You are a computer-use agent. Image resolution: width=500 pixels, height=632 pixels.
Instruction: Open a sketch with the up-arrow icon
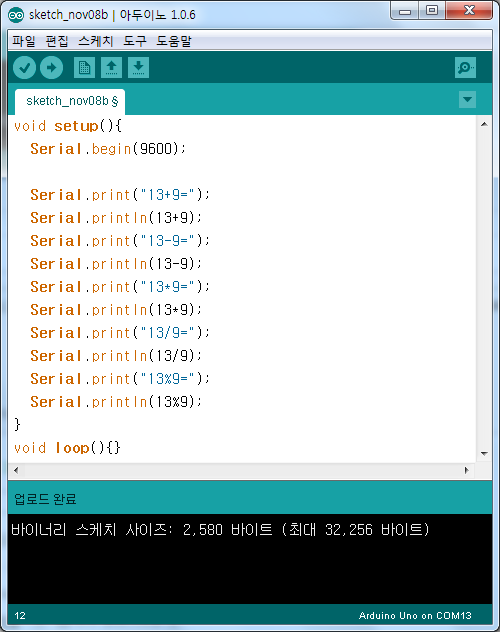click(111, 67)
